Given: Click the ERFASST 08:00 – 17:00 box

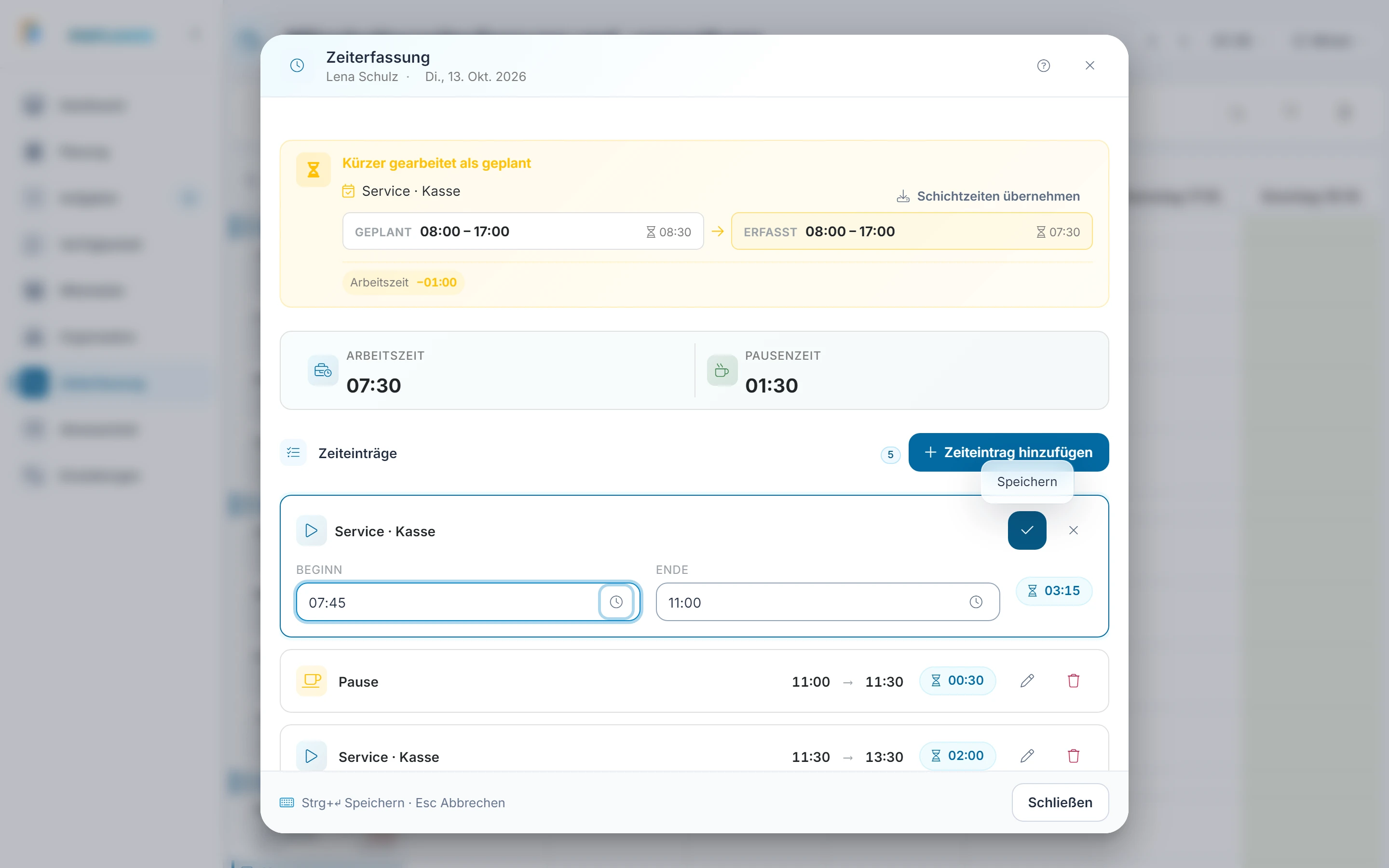Looking at the screenshot, I should click(x=912, y=231).
